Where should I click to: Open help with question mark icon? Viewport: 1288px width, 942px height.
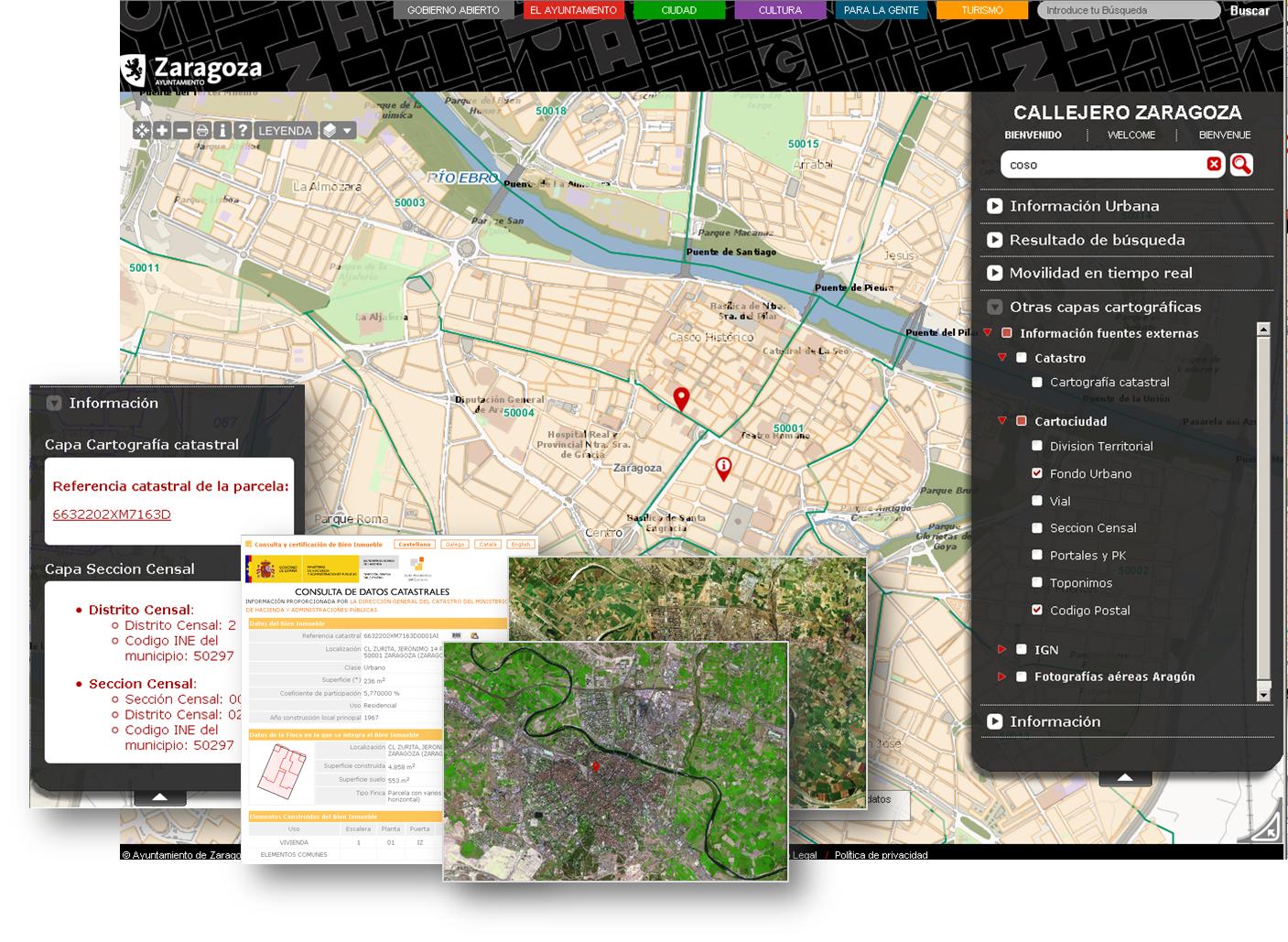pyautogui.click(x=242, y=131)
